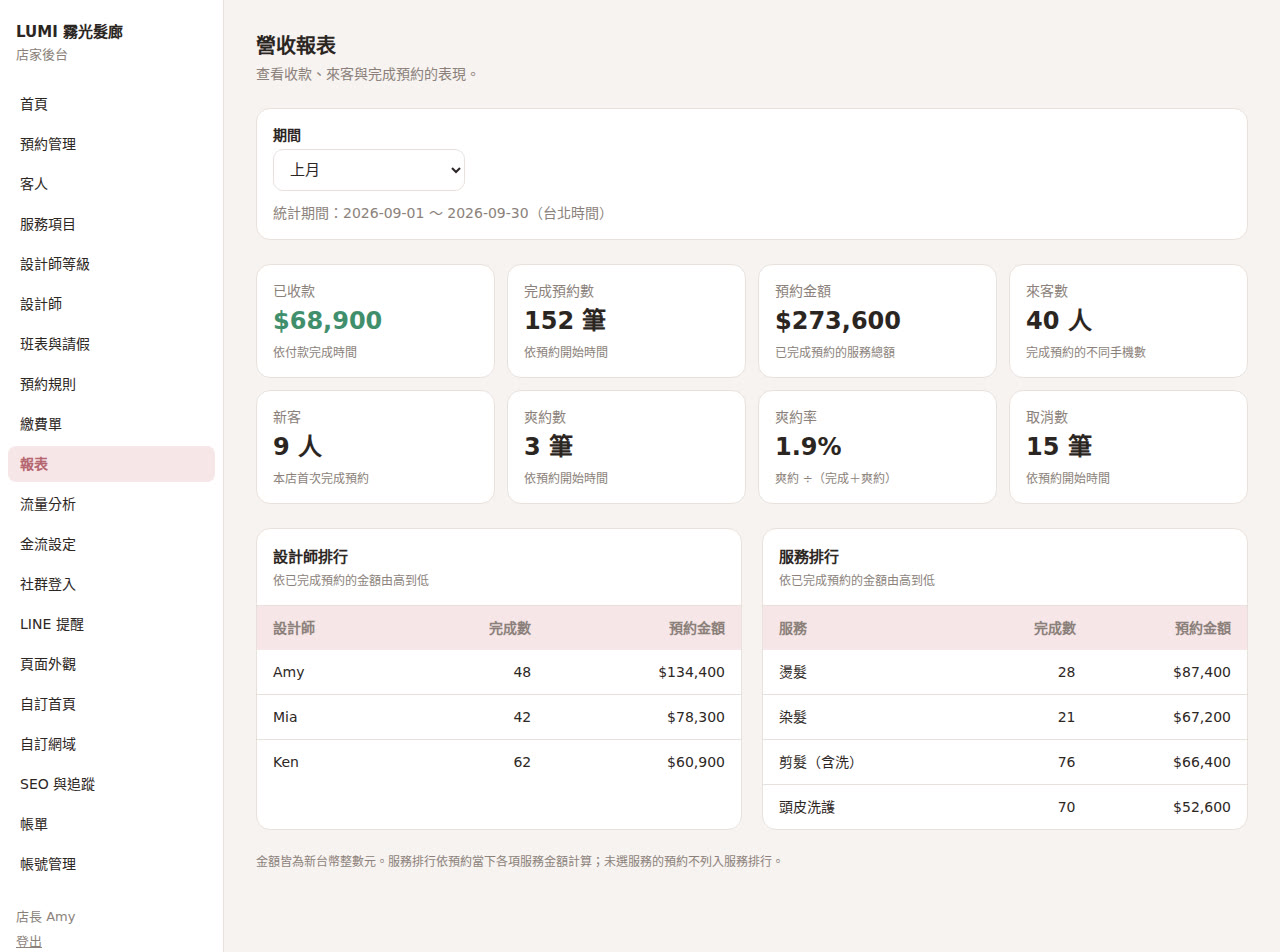Open 流量分析 in the sidebar
Viewport: 1280px width, 952px height.
coord(111,504)
